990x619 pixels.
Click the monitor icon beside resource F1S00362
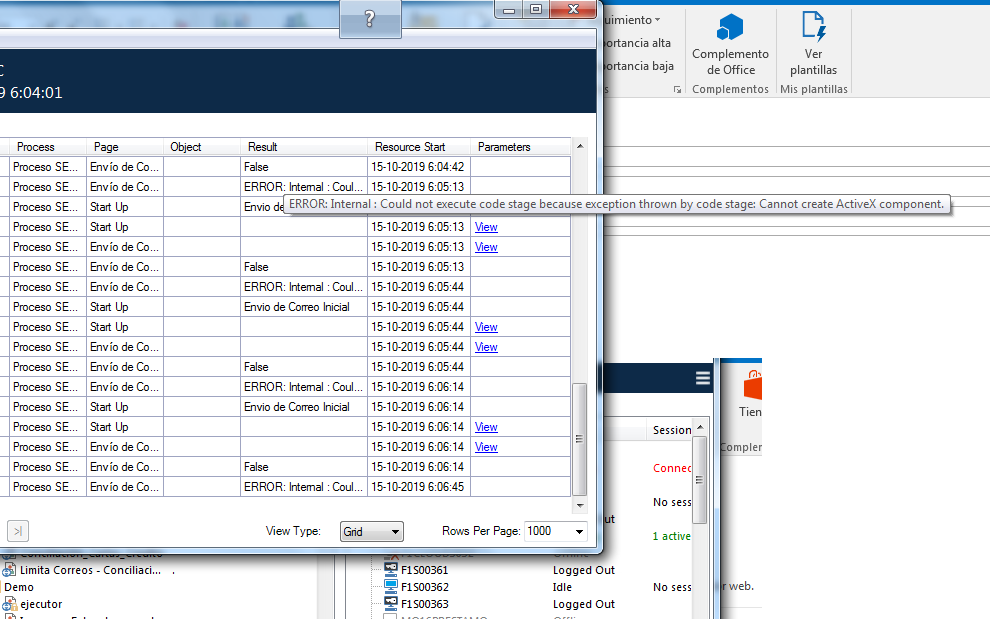point(390,587)
